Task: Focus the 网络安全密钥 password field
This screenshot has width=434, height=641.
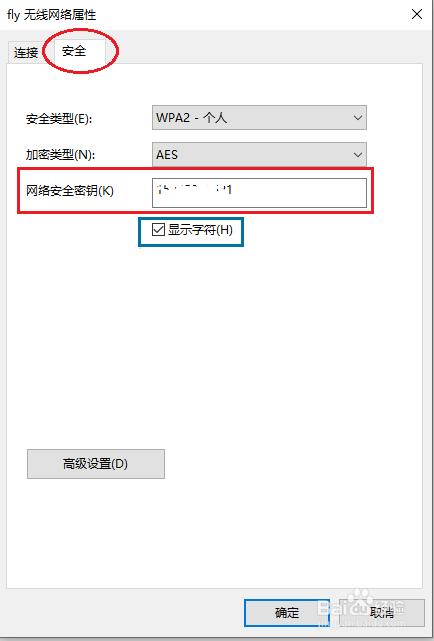Action: pyautogui.click(x=259, y=193)
